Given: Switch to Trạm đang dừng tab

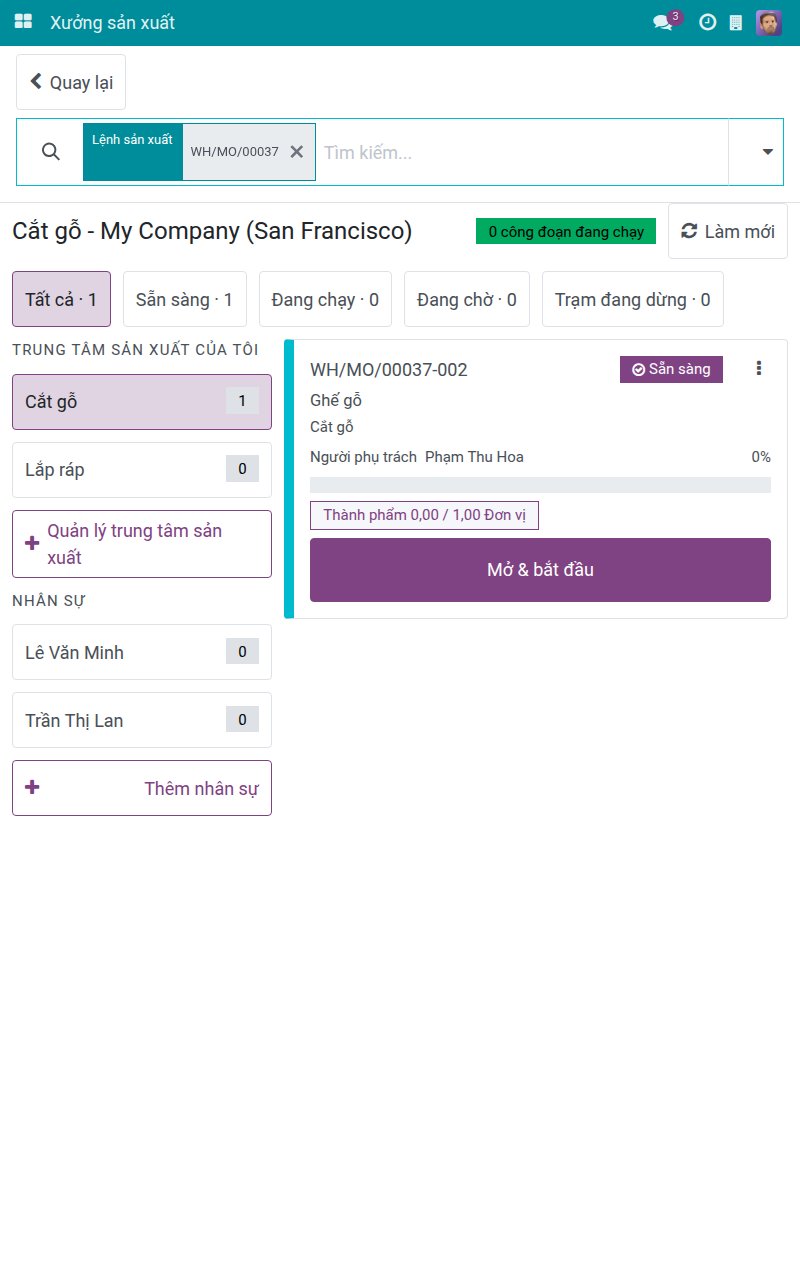Looking at the screenshot, I should (x=633, y=299).
